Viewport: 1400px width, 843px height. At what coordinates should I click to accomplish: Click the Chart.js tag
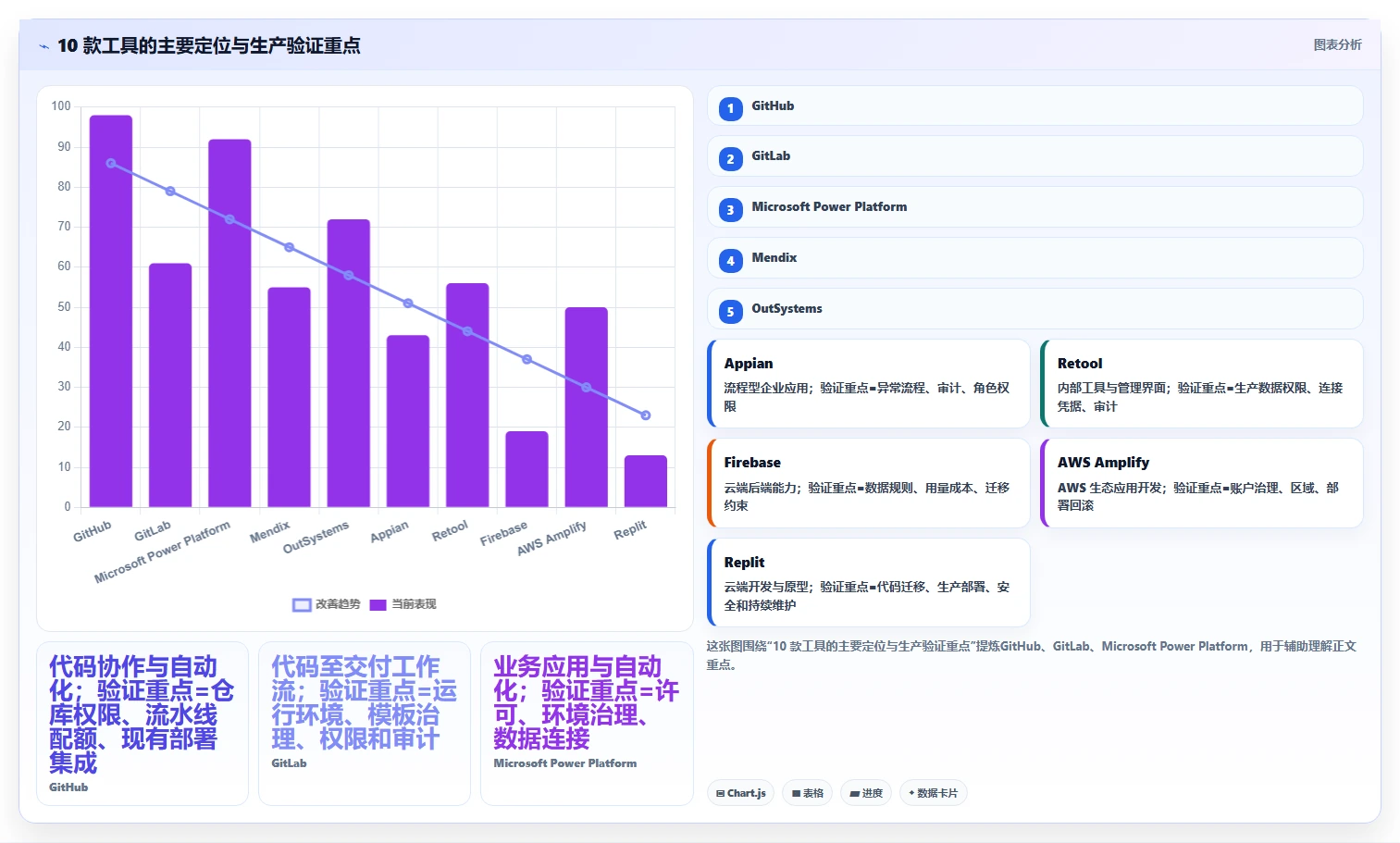tap(741, 793)
